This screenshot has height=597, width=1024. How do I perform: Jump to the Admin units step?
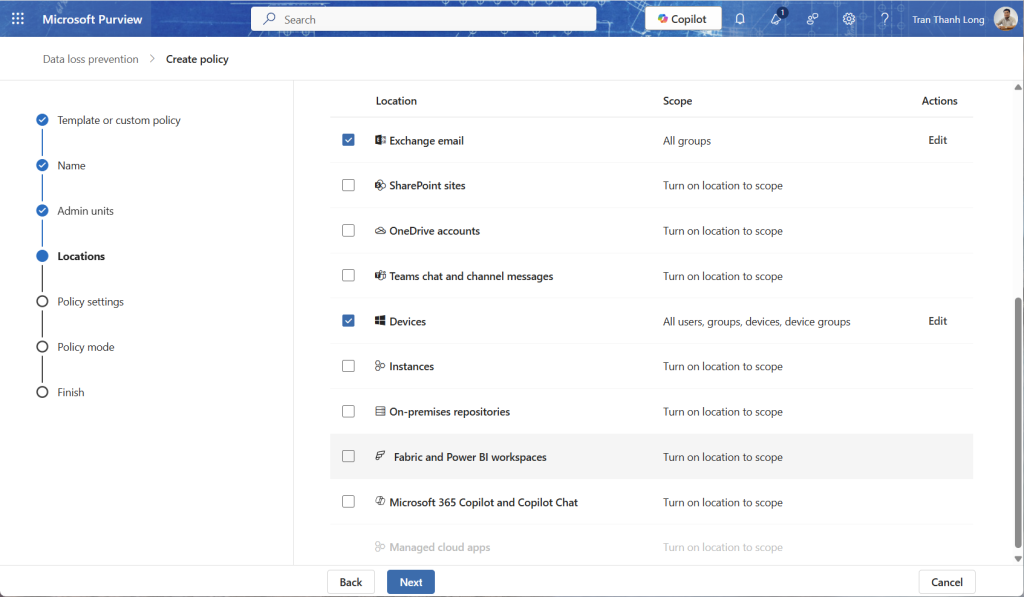pyautogui.click(x=85, y=211)
